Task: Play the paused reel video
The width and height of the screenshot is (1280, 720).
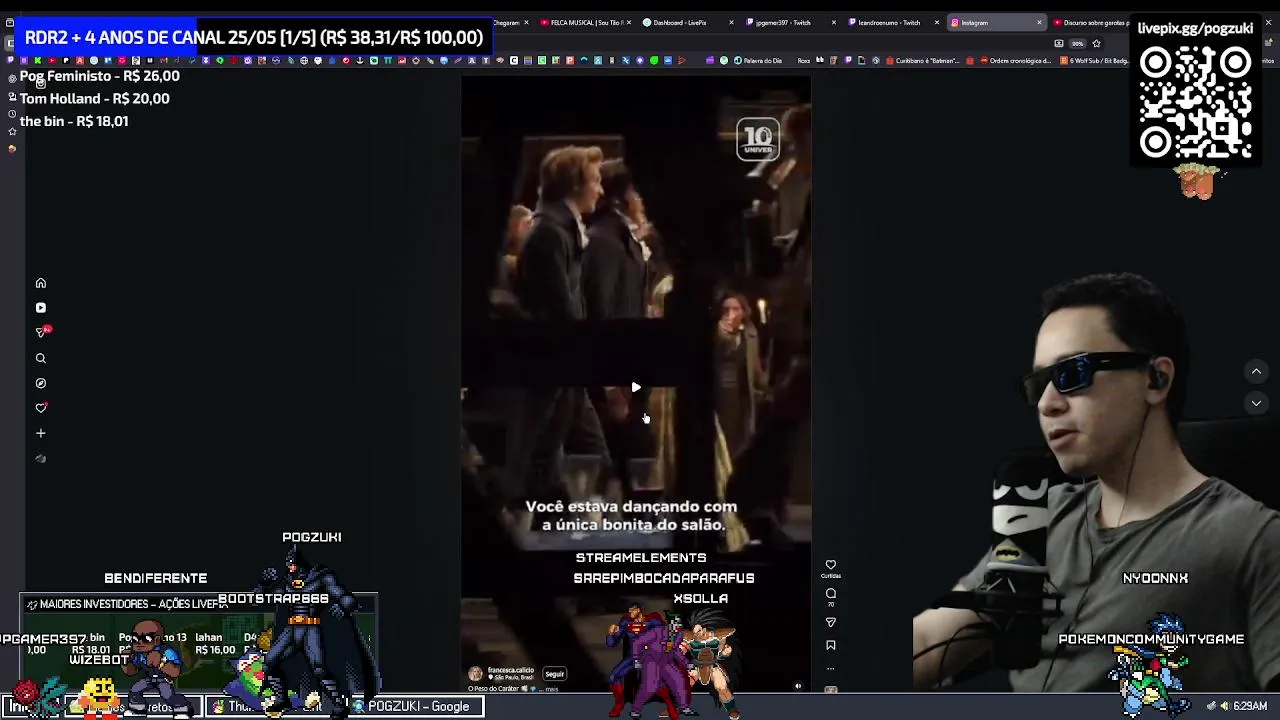Action: [x=636, y=387]
